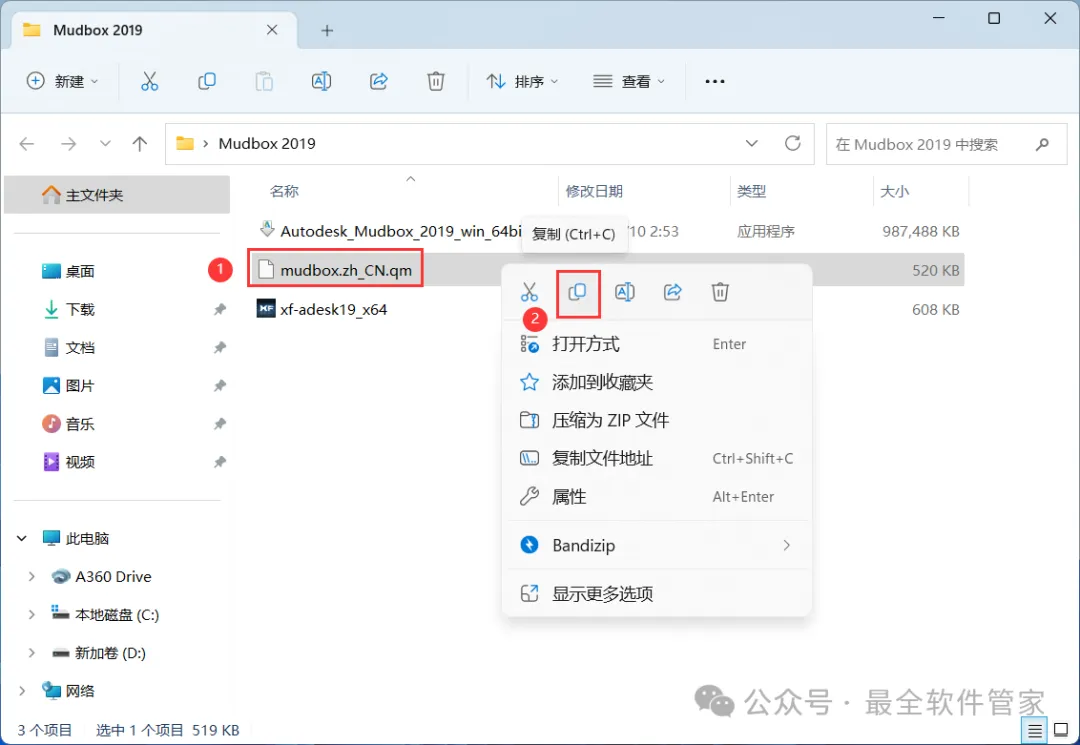The image size is (1080, 745).
Task: Select the mudbox.zh_CN.qm file
Action: [x=335, y=270]
